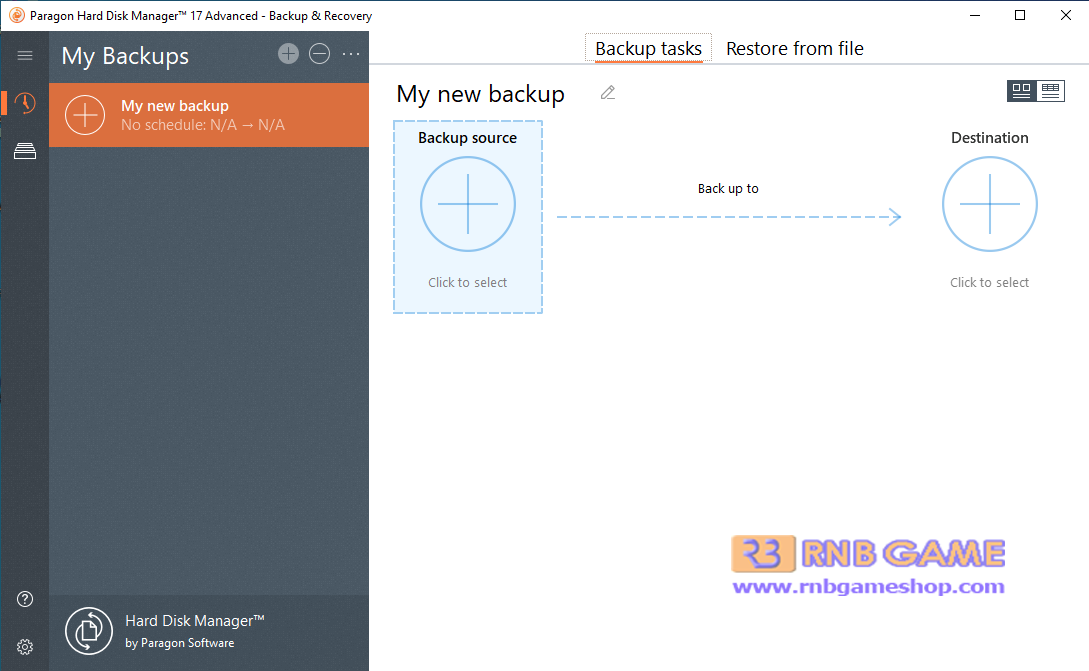Switch to list view layout
1089x671 pixels.
[x=1050, y=90]
